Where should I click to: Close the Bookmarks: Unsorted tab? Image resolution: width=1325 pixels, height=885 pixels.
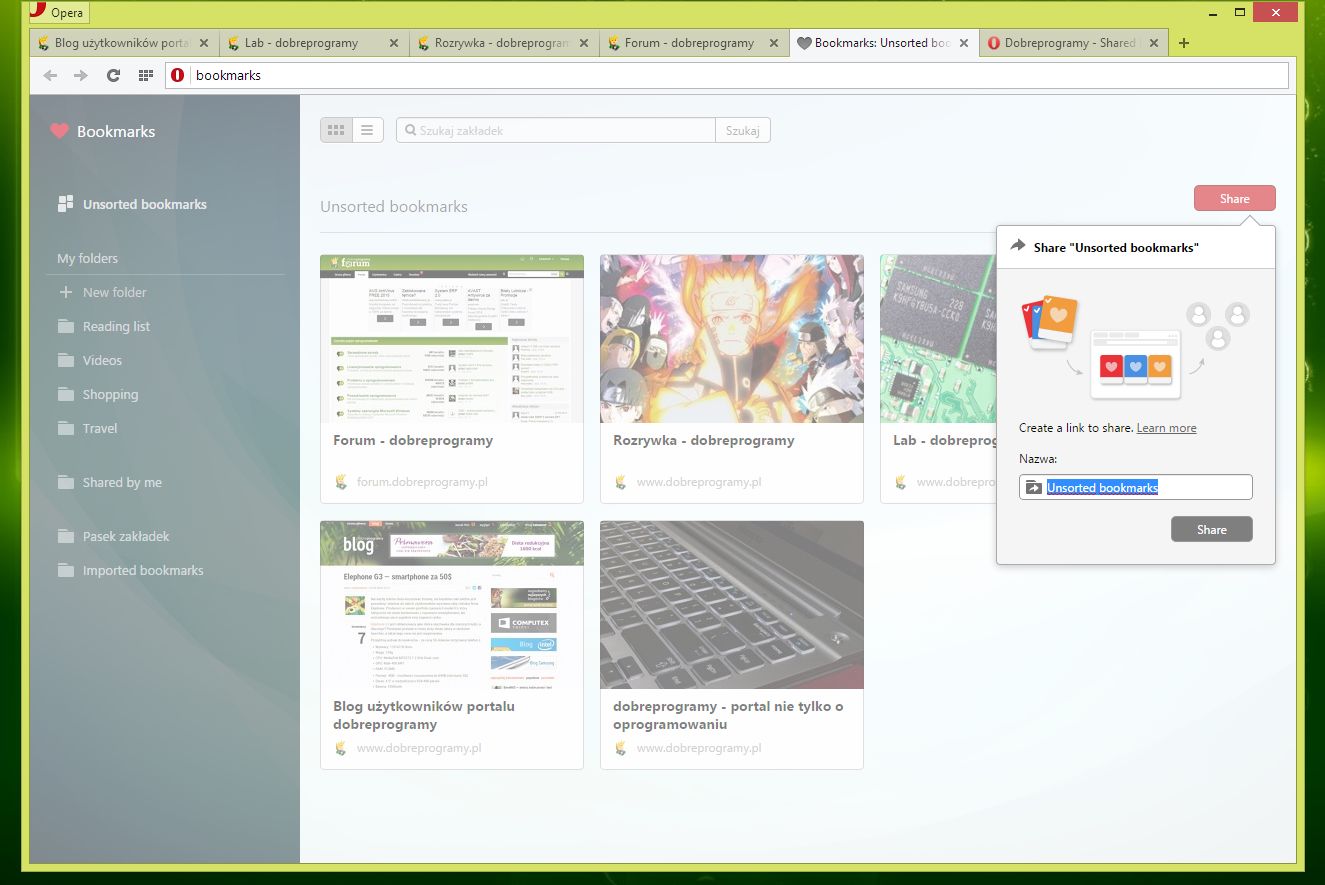click(964, 43)
